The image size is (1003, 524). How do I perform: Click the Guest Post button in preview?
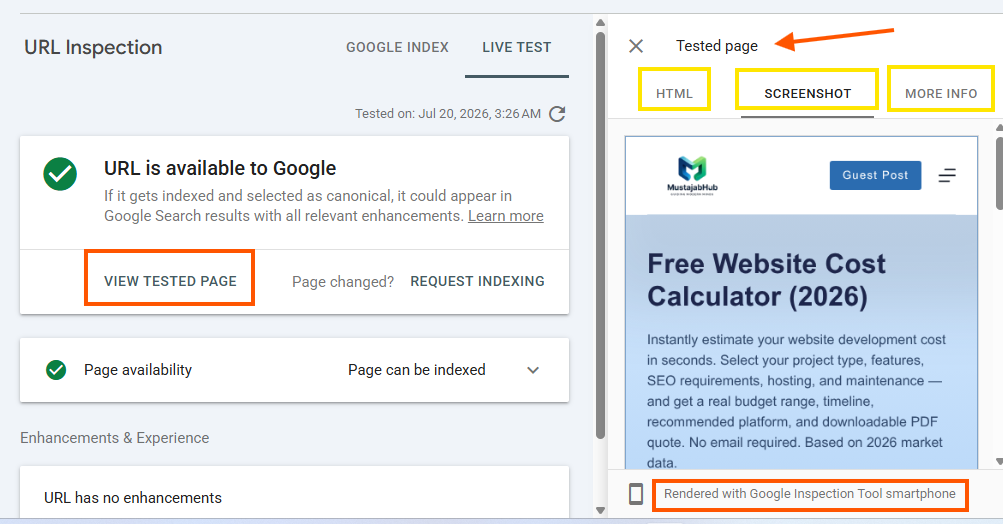click(875, 175)
